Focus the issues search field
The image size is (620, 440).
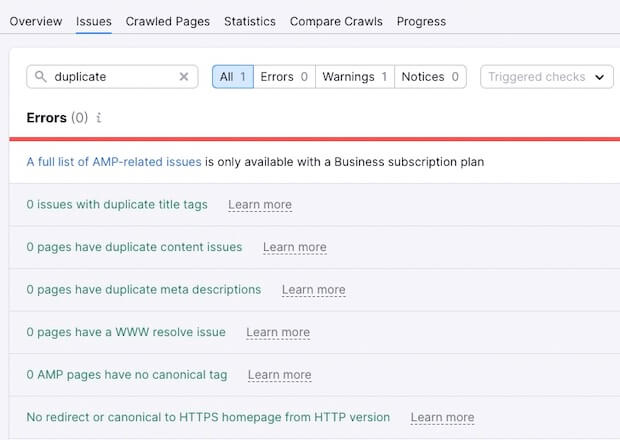[112, 77]
